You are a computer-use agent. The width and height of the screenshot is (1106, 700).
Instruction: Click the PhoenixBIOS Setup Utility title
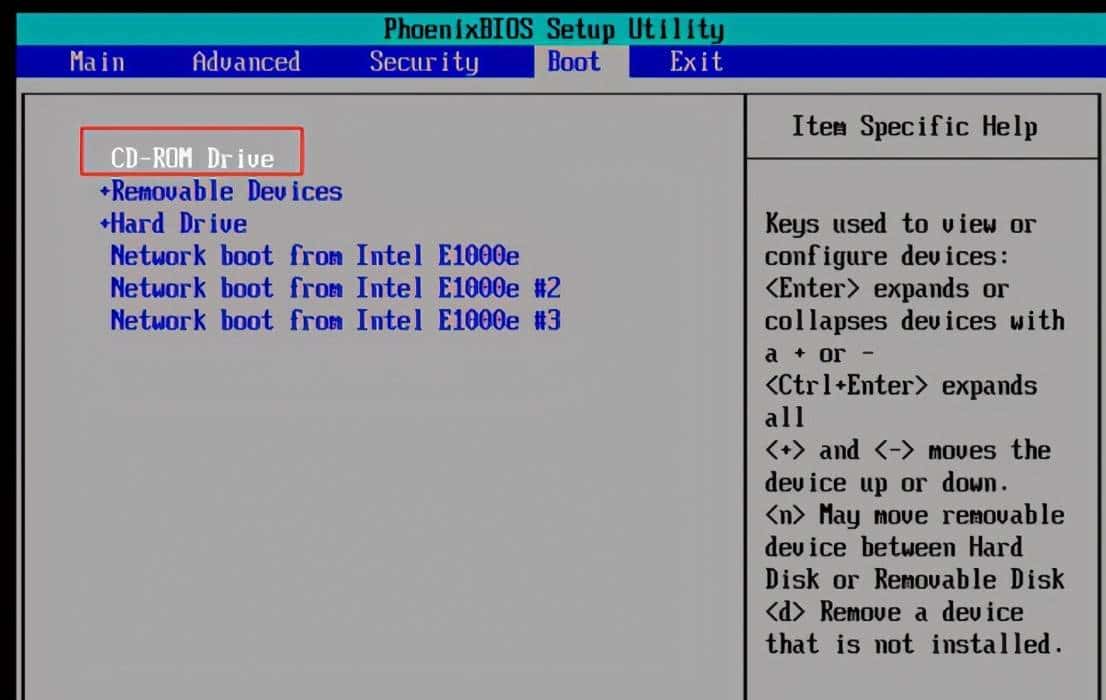click(x=553, y=29)
